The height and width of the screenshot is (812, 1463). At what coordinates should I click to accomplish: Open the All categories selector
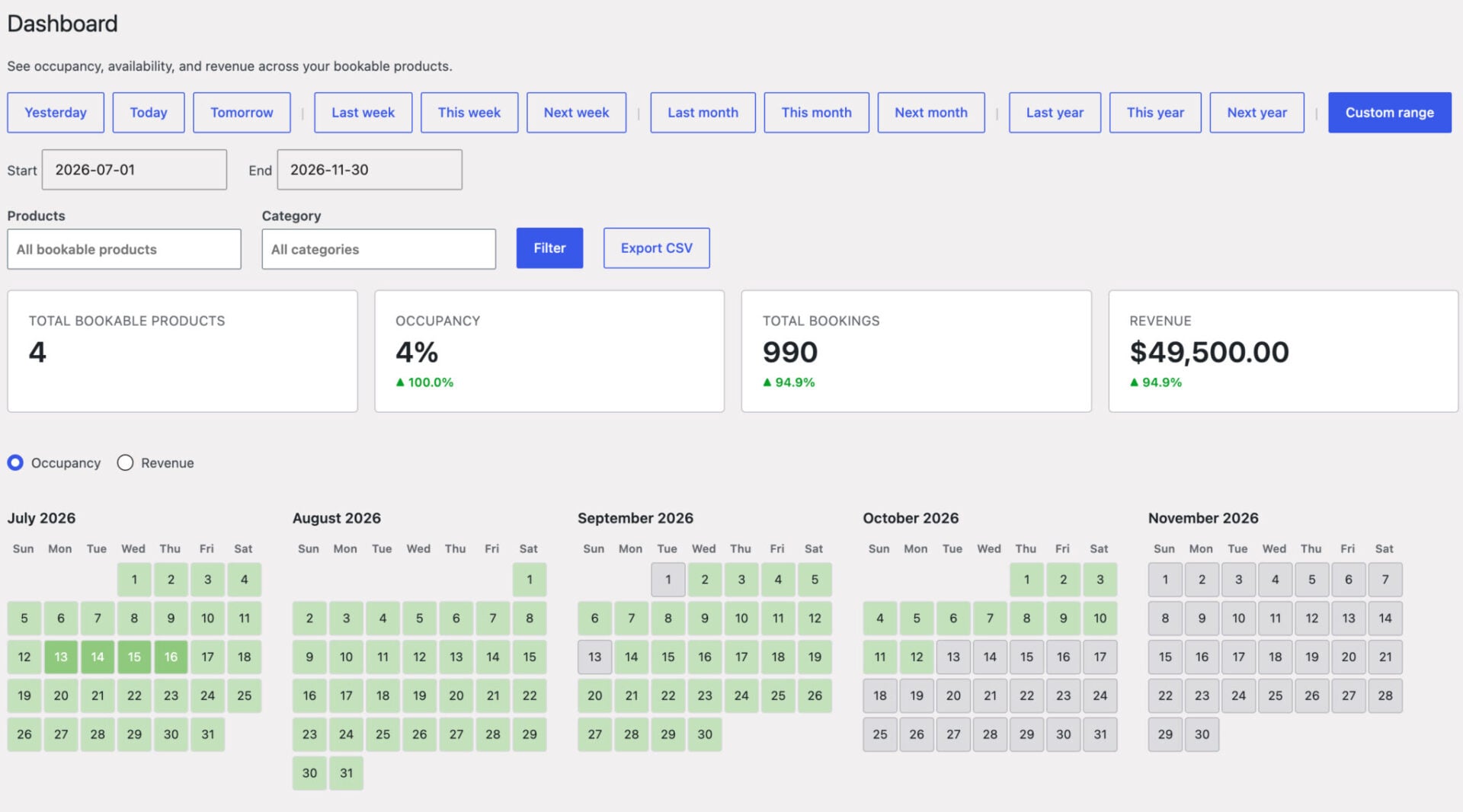tap(379, 249)
